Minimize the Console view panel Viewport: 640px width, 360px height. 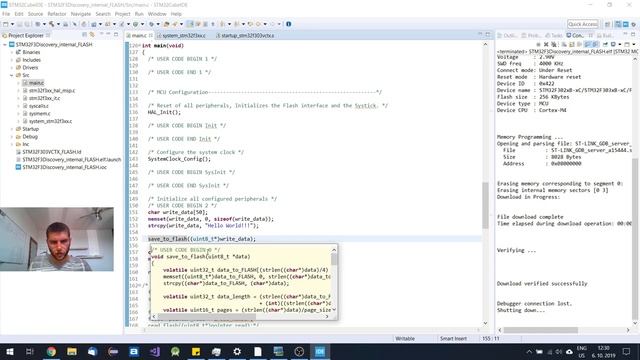point(625,35)
